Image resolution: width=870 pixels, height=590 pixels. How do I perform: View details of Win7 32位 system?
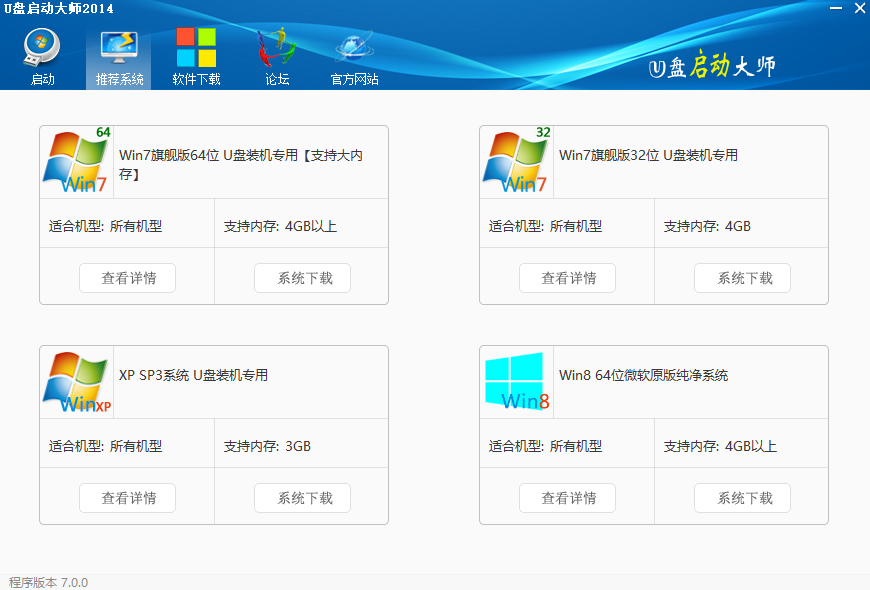pyautogui.click(x=568, y=278)
